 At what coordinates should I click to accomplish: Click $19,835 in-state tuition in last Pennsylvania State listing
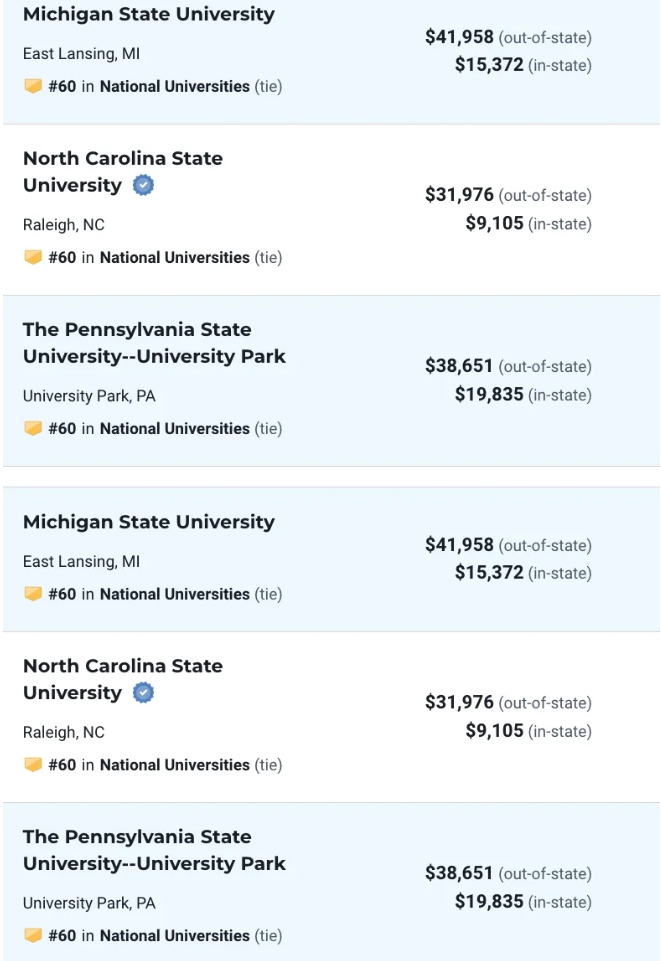(489, 902)
